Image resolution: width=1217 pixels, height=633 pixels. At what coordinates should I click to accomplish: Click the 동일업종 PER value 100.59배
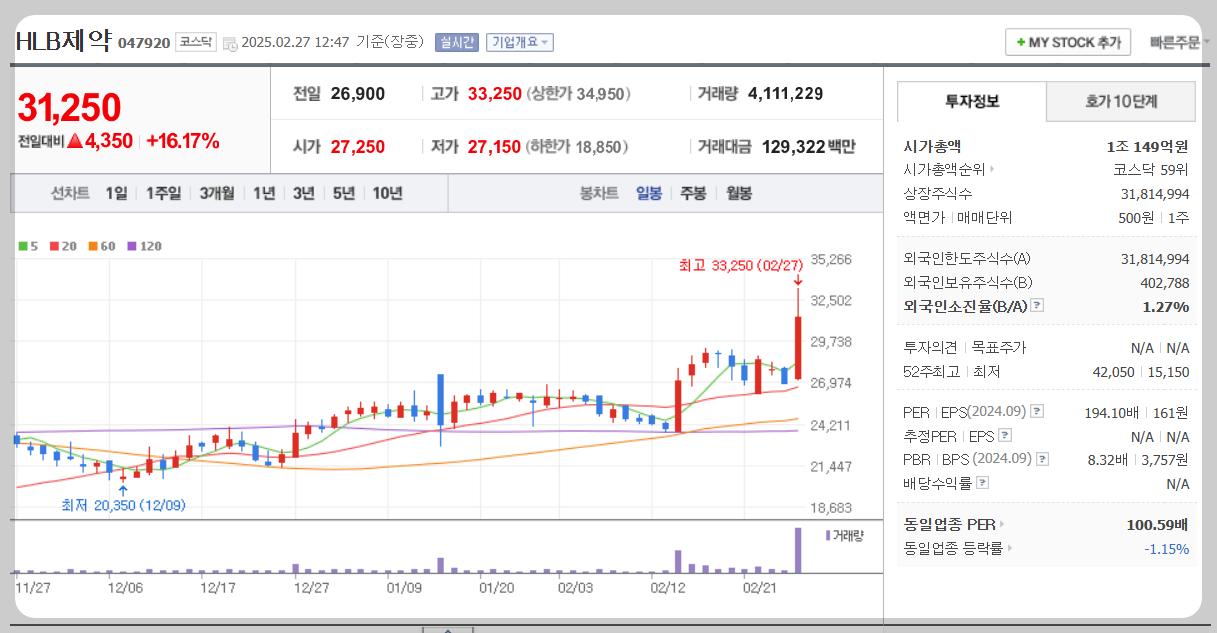point(1157,524)
